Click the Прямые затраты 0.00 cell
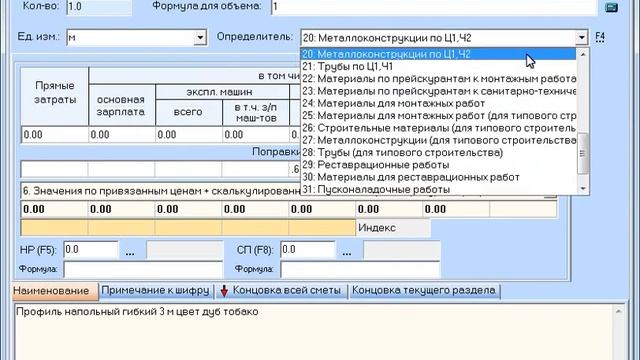This screenshot has width=640, height=360. tap(55, 135)
